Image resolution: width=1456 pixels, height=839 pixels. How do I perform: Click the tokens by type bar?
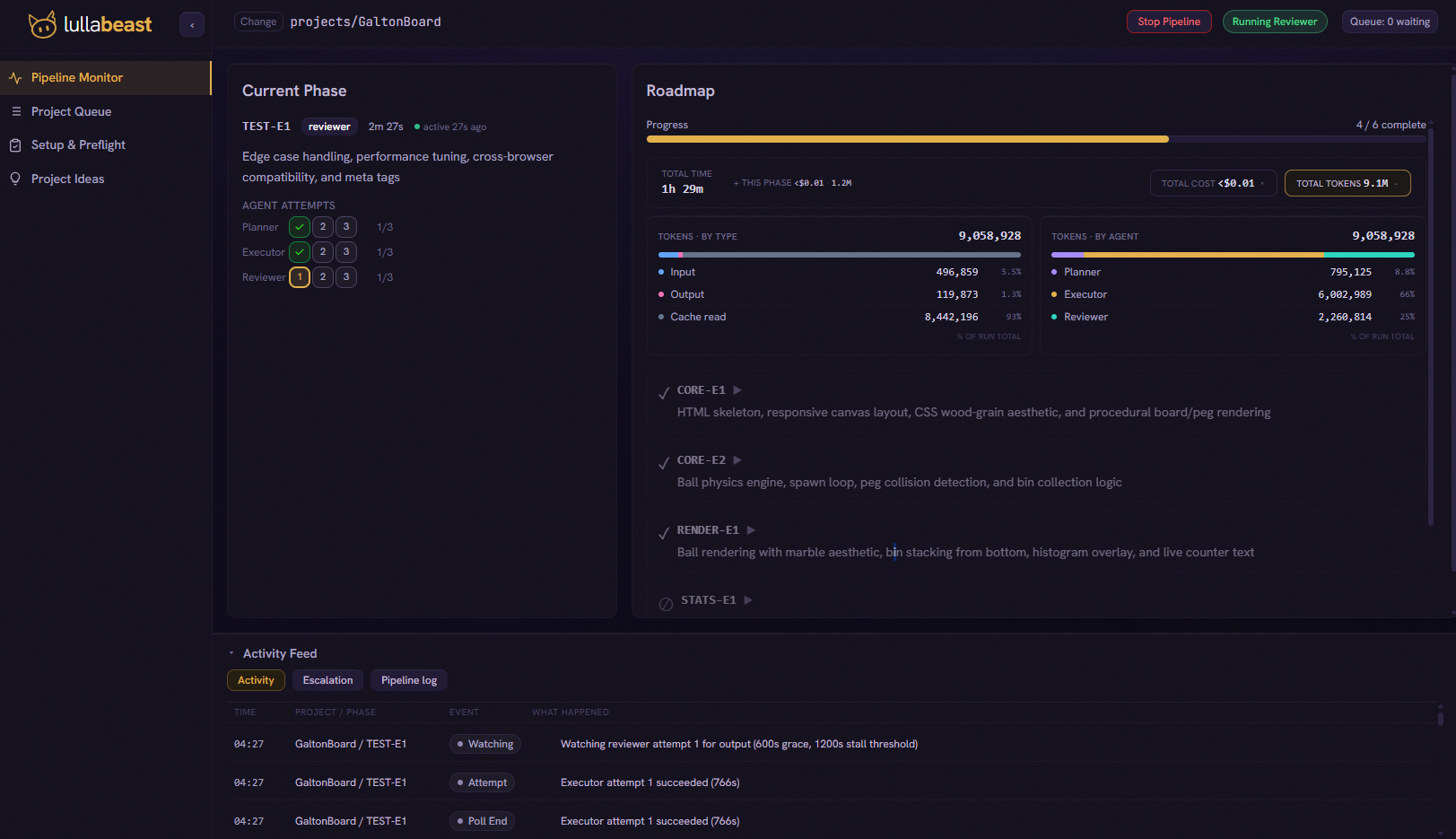pos(840,255)
